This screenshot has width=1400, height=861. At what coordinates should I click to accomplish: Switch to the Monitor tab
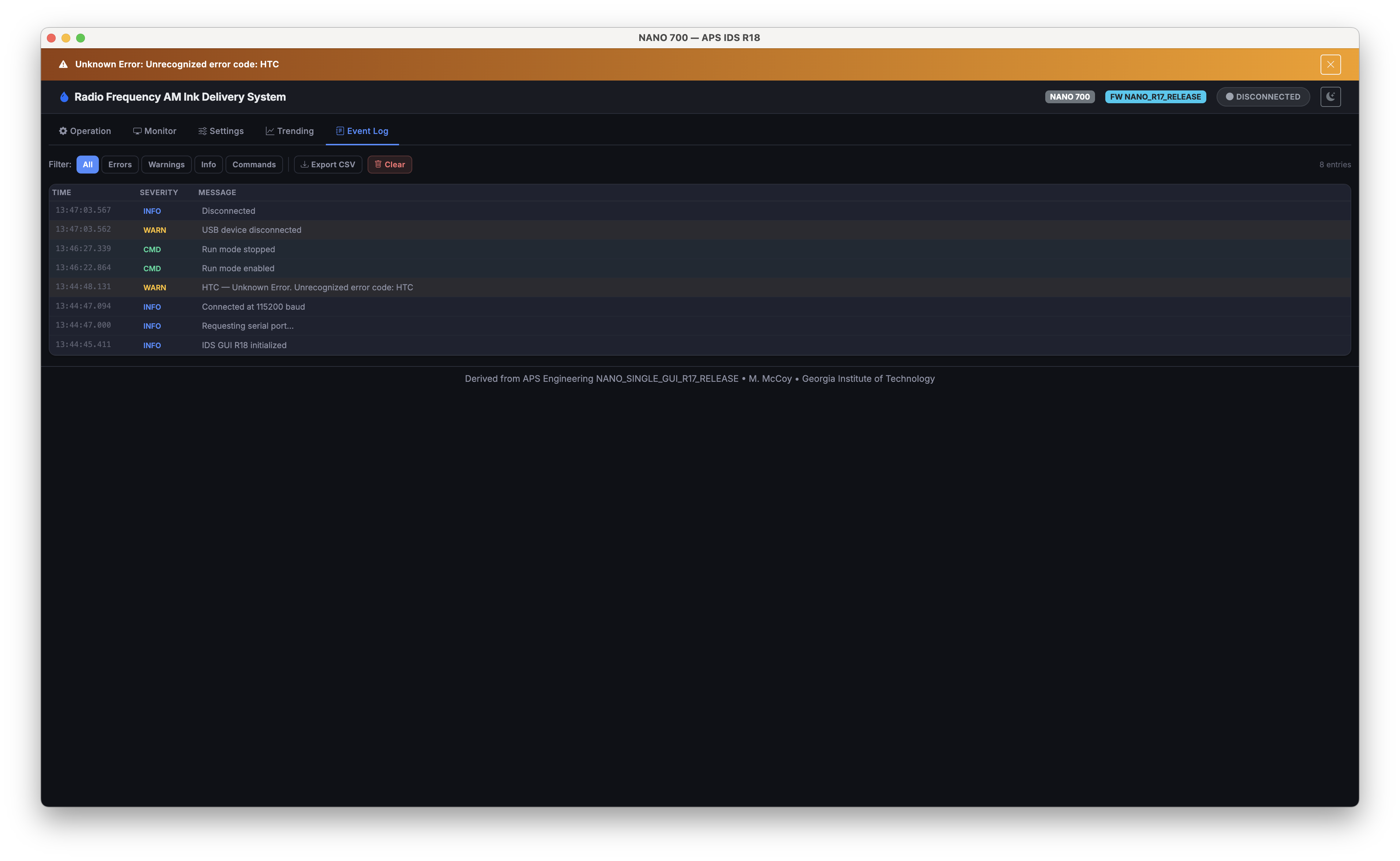coord(155,130)
